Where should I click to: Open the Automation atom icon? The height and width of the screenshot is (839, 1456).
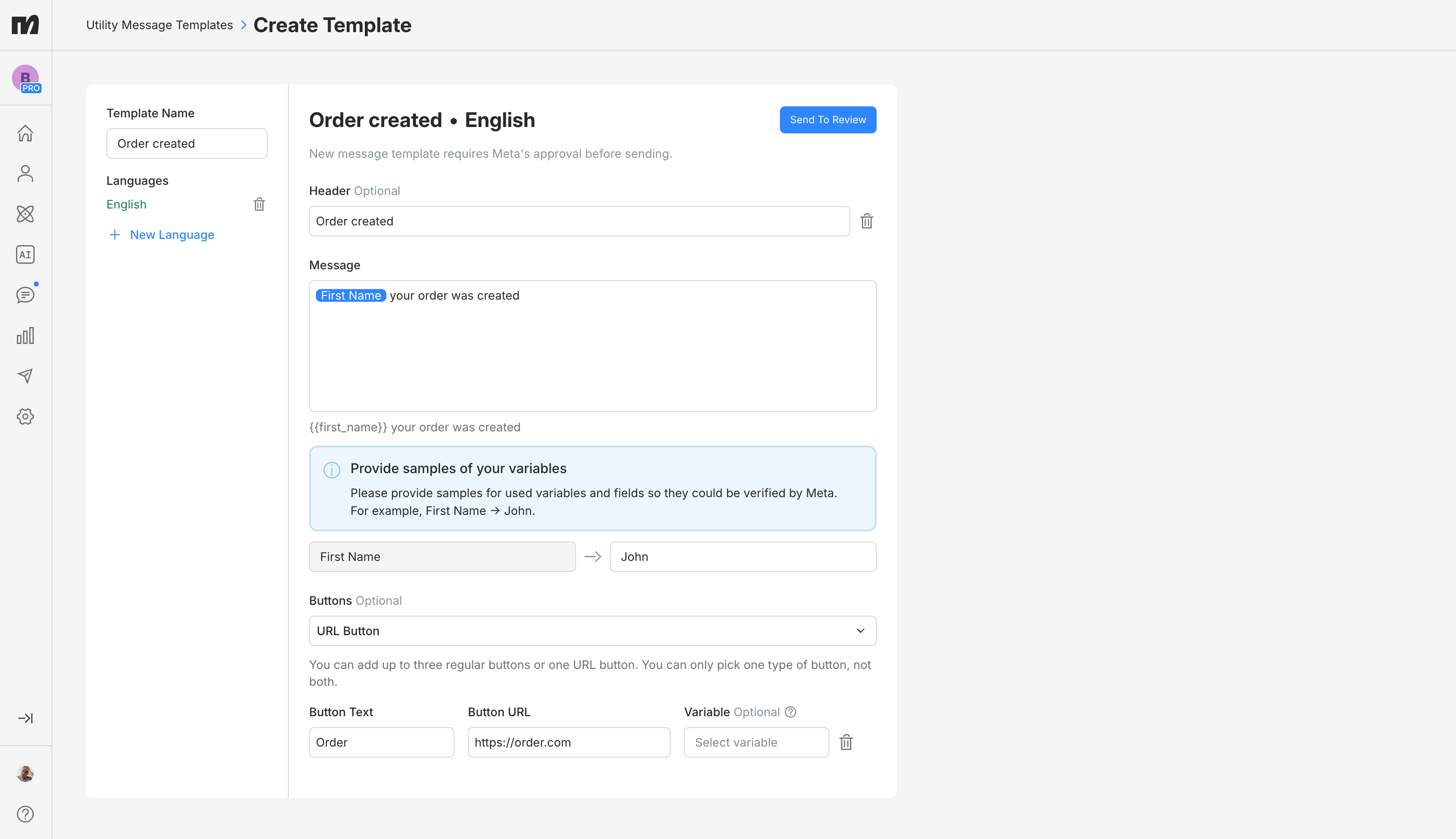point(25,214)
